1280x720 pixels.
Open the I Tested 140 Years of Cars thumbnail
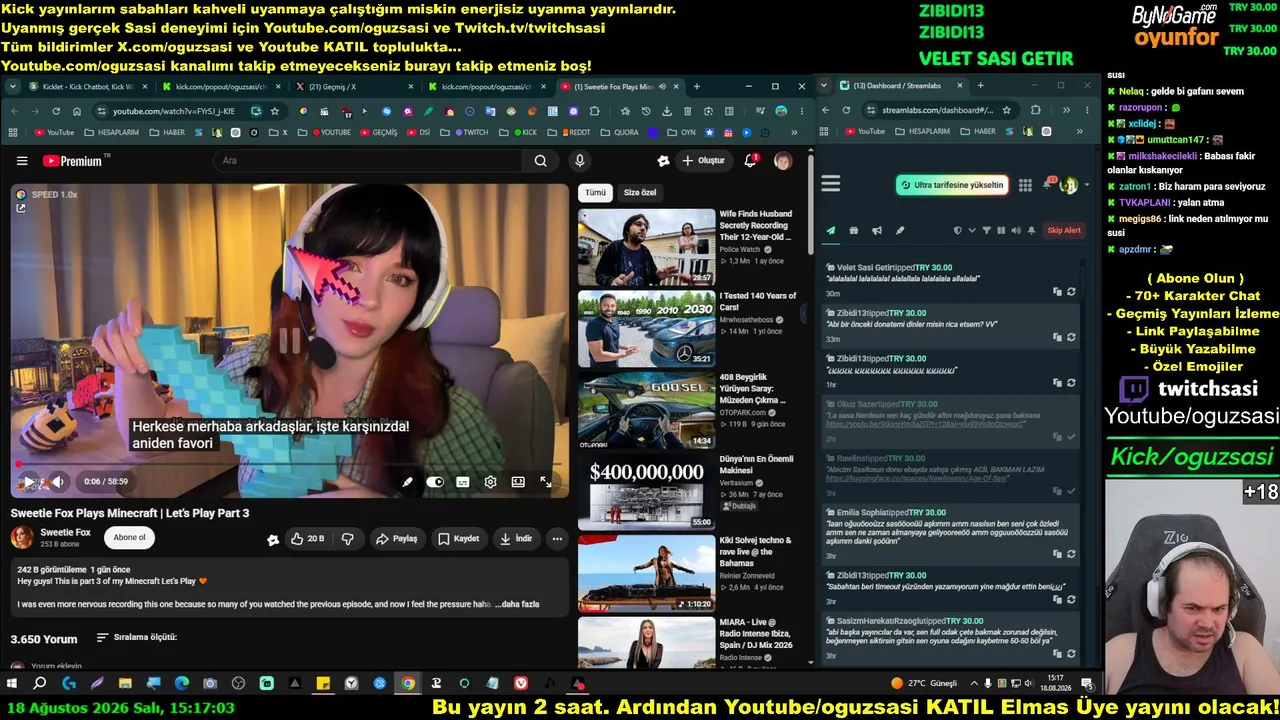pos(646,329)
